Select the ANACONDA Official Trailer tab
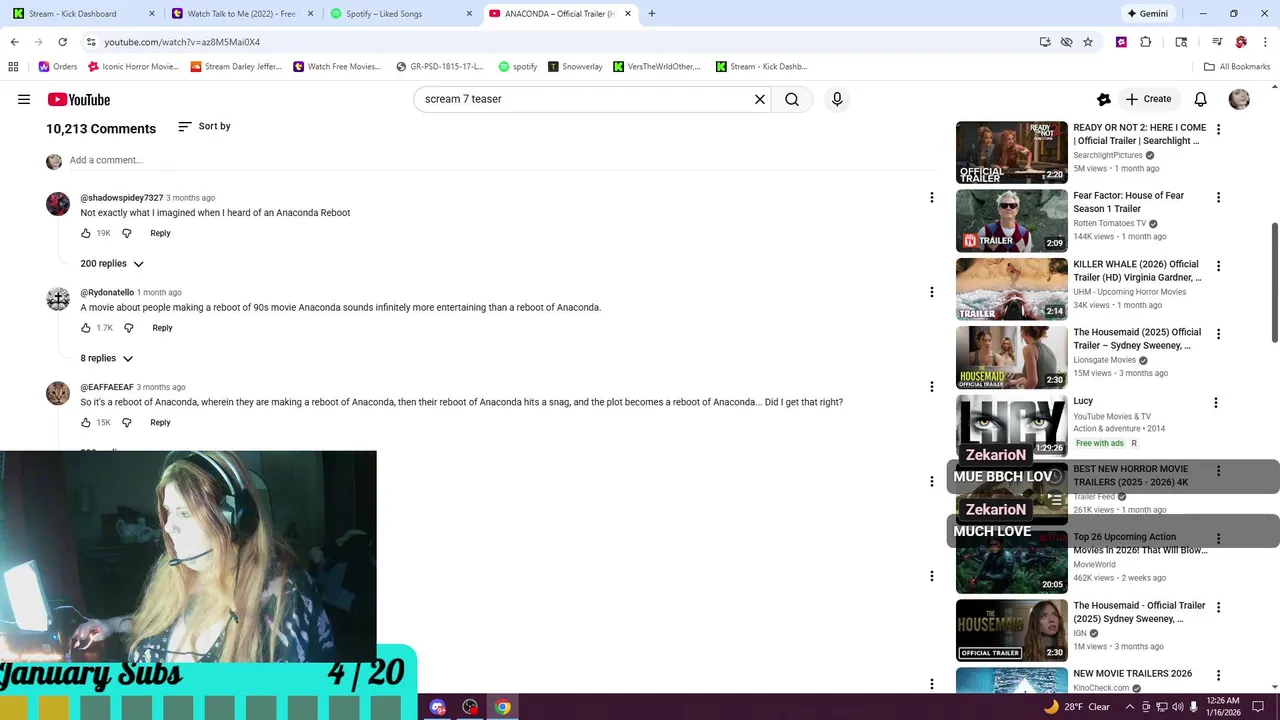The image size is (1280, 720). 560,14
